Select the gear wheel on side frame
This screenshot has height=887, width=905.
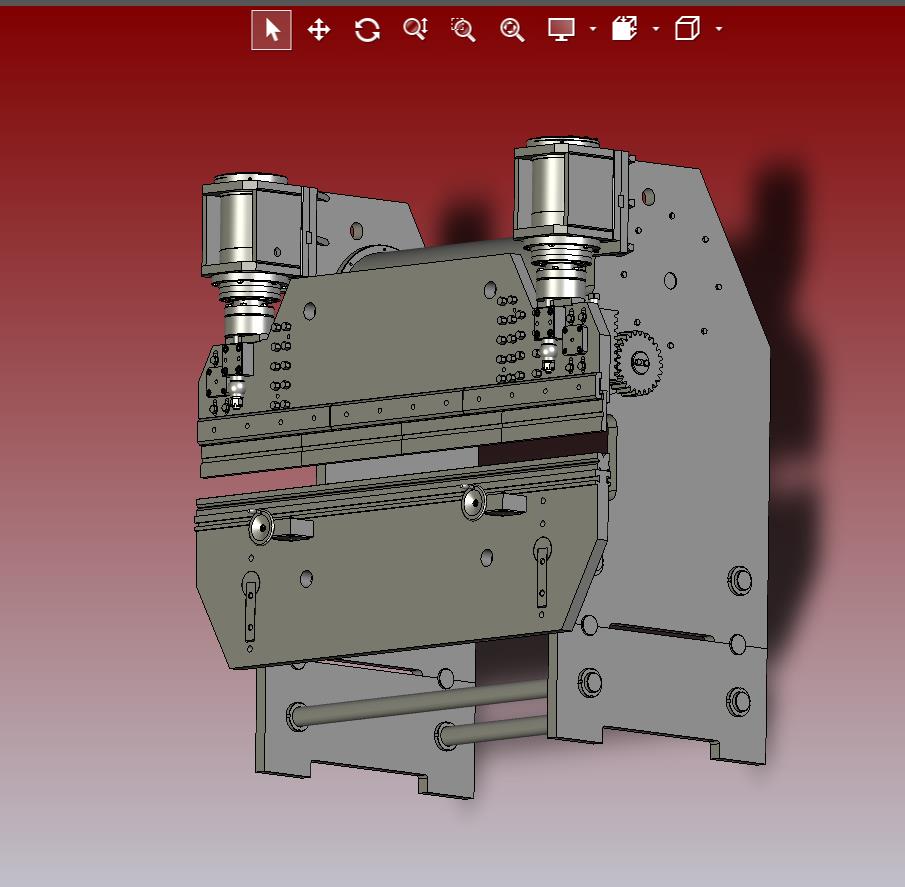(x=638, y=362)
